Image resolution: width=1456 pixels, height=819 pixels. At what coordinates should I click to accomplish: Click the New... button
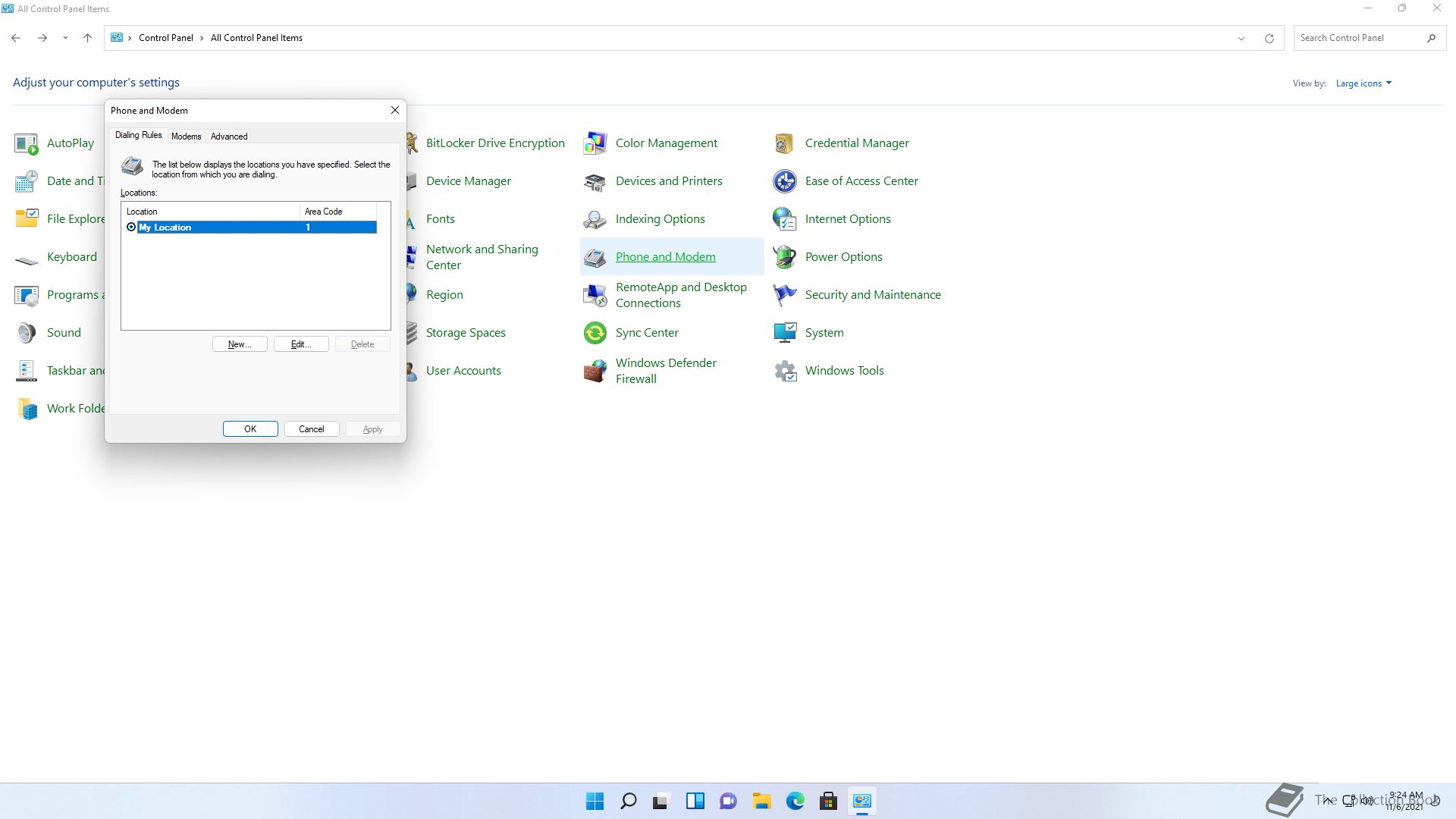240,344
